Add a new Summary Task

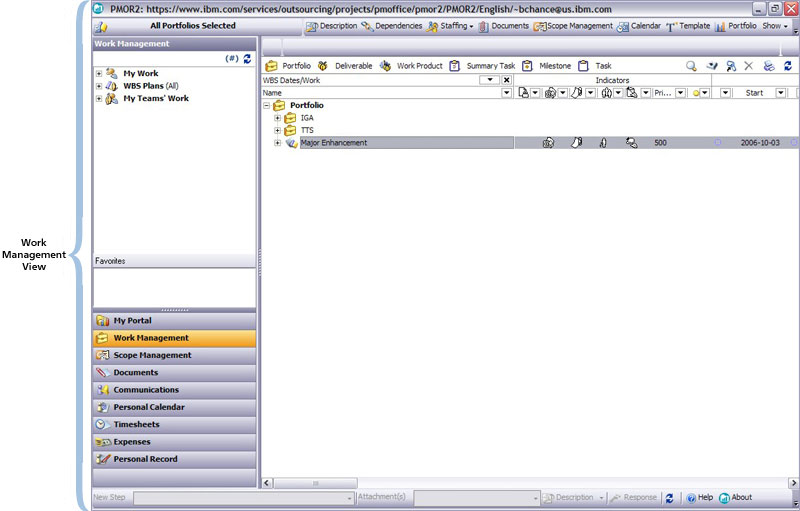[483, 66]
